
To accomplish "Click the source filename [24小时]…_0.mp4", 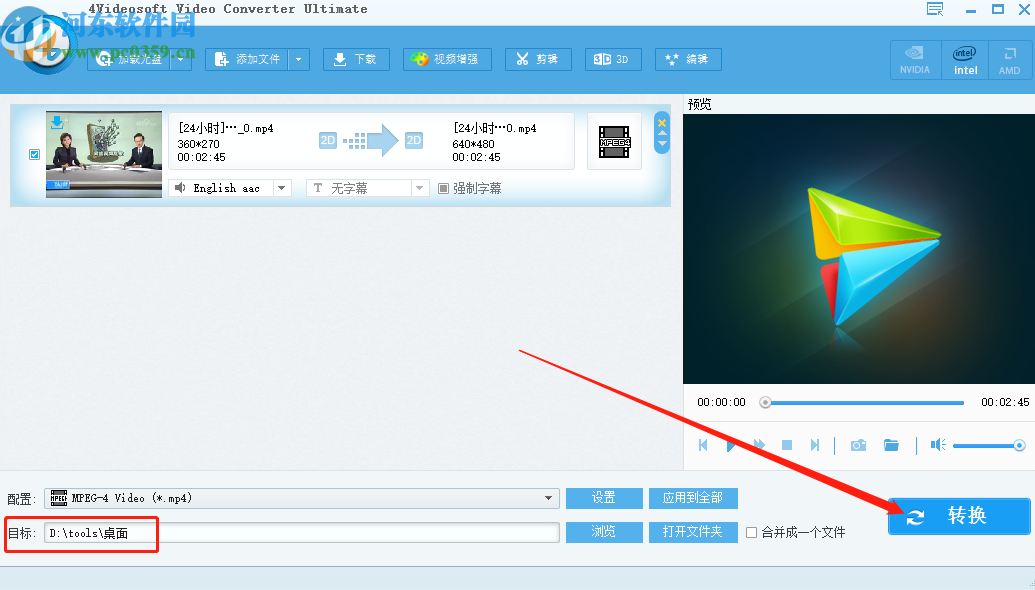I will (x=226, y=128).
